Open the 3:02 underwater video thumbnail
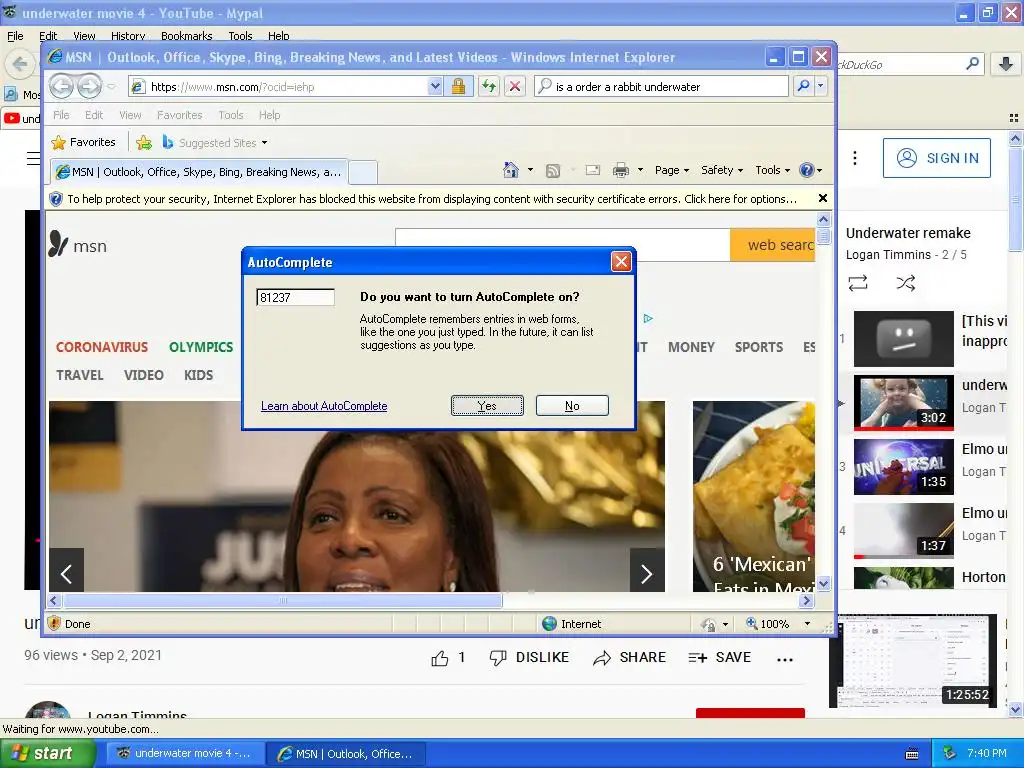Viewport: 1024px width, 768px height. point(903,402)
